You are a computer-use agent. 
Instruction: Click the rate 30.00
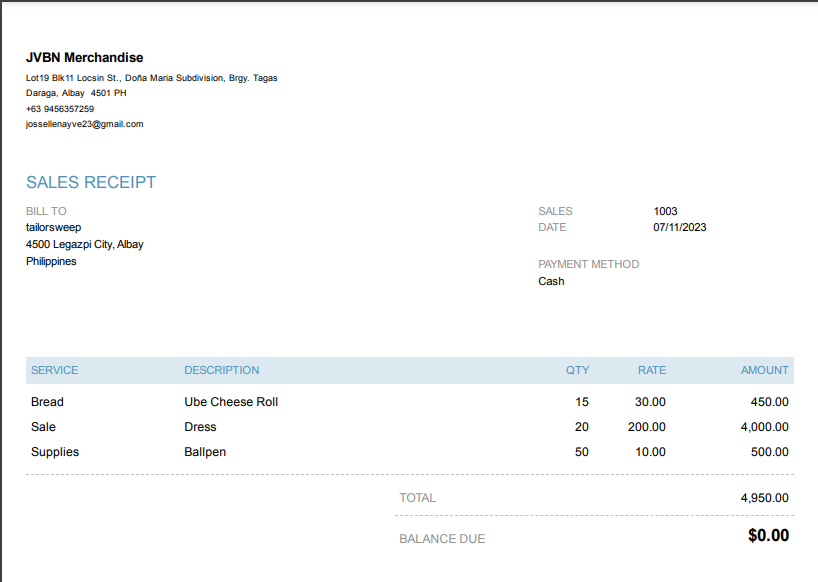[650, 402]
